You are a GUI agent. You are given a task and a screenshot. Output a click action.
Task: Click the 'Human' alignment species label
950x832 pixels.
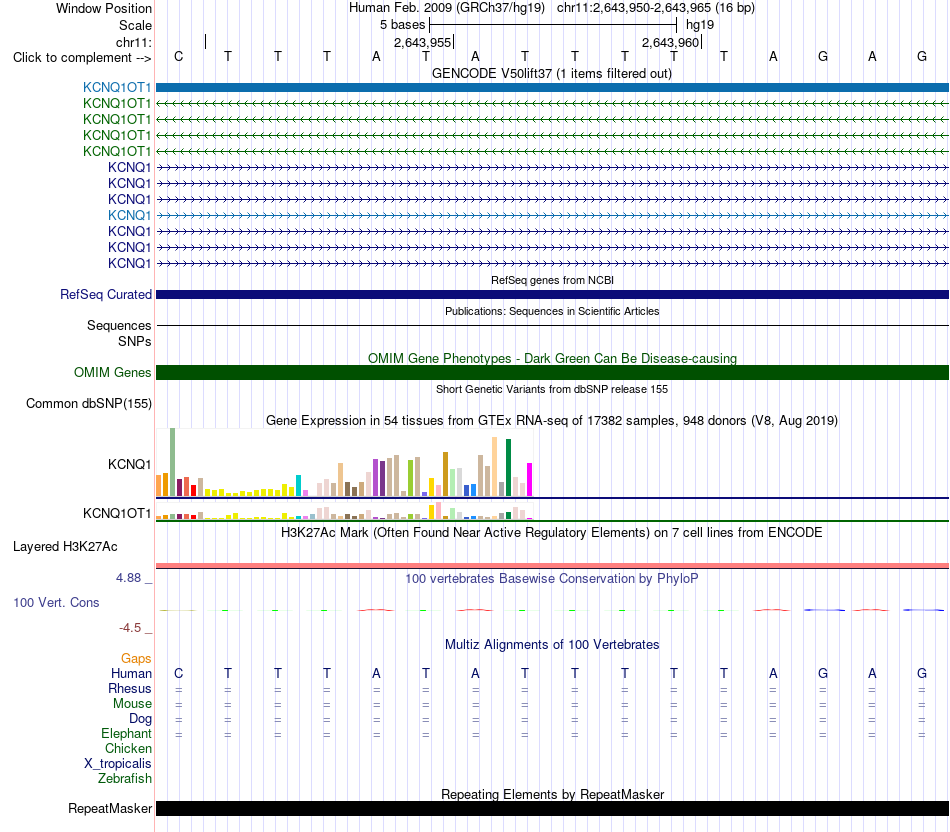point(131,674)
